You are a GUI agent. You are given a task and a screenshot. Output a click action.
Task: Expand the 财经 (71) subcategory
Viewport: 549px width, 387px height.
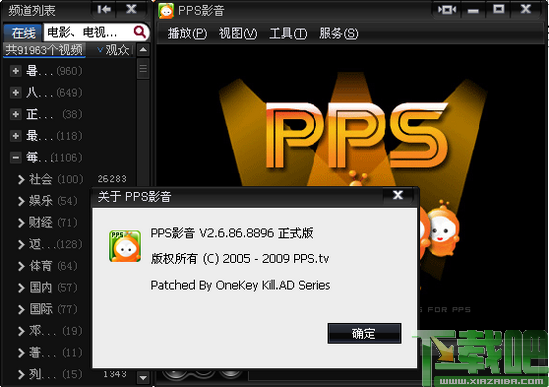[x=21, y=223]
